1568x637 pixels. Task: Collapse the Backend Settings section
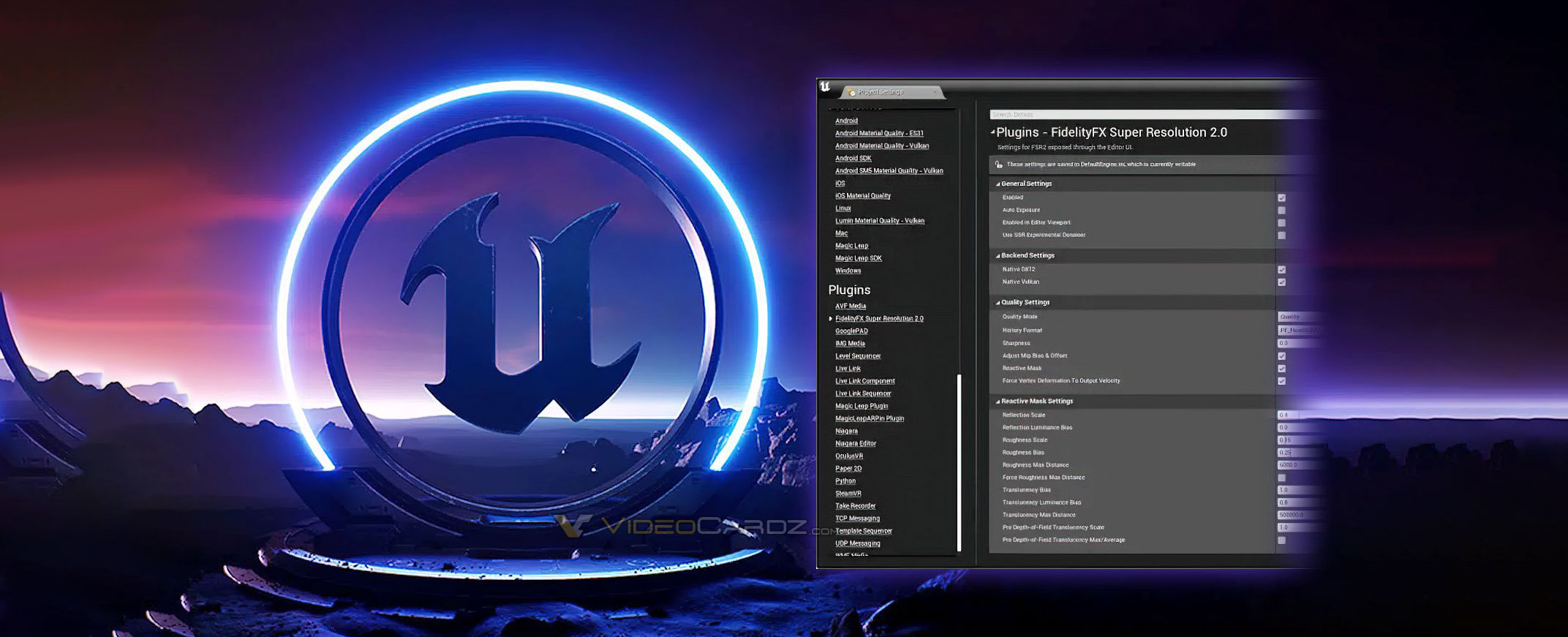[x=998, y=256]
